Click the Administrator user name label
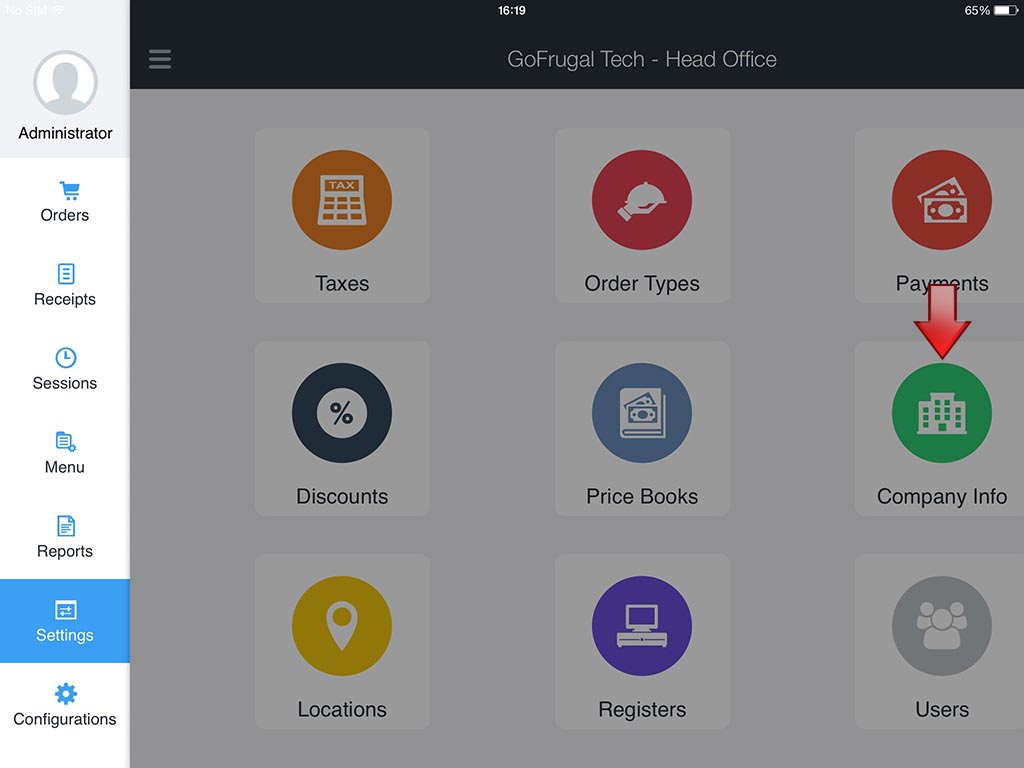This screenshot has width=1024, height=768. point(65,133)
